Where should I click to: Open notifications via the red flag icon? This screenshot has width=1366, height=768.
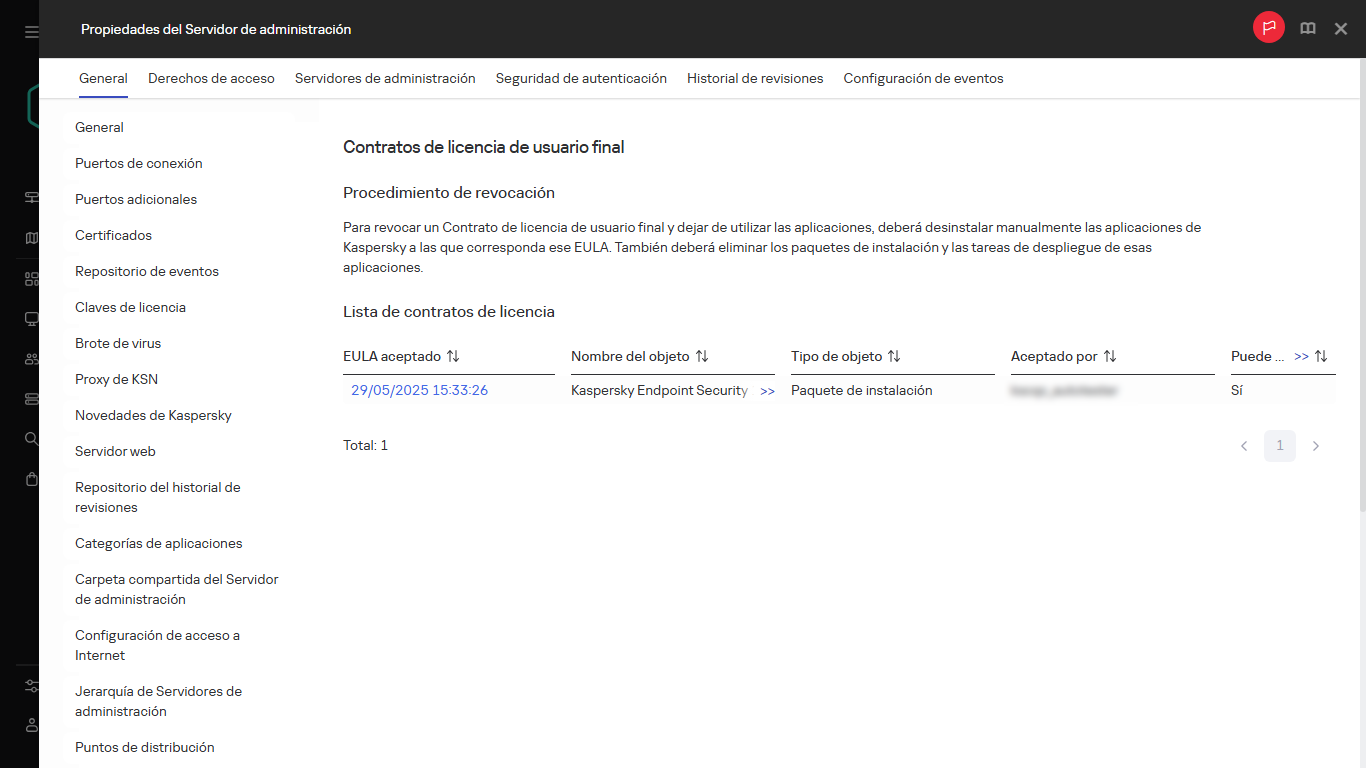coord(1268,28)
